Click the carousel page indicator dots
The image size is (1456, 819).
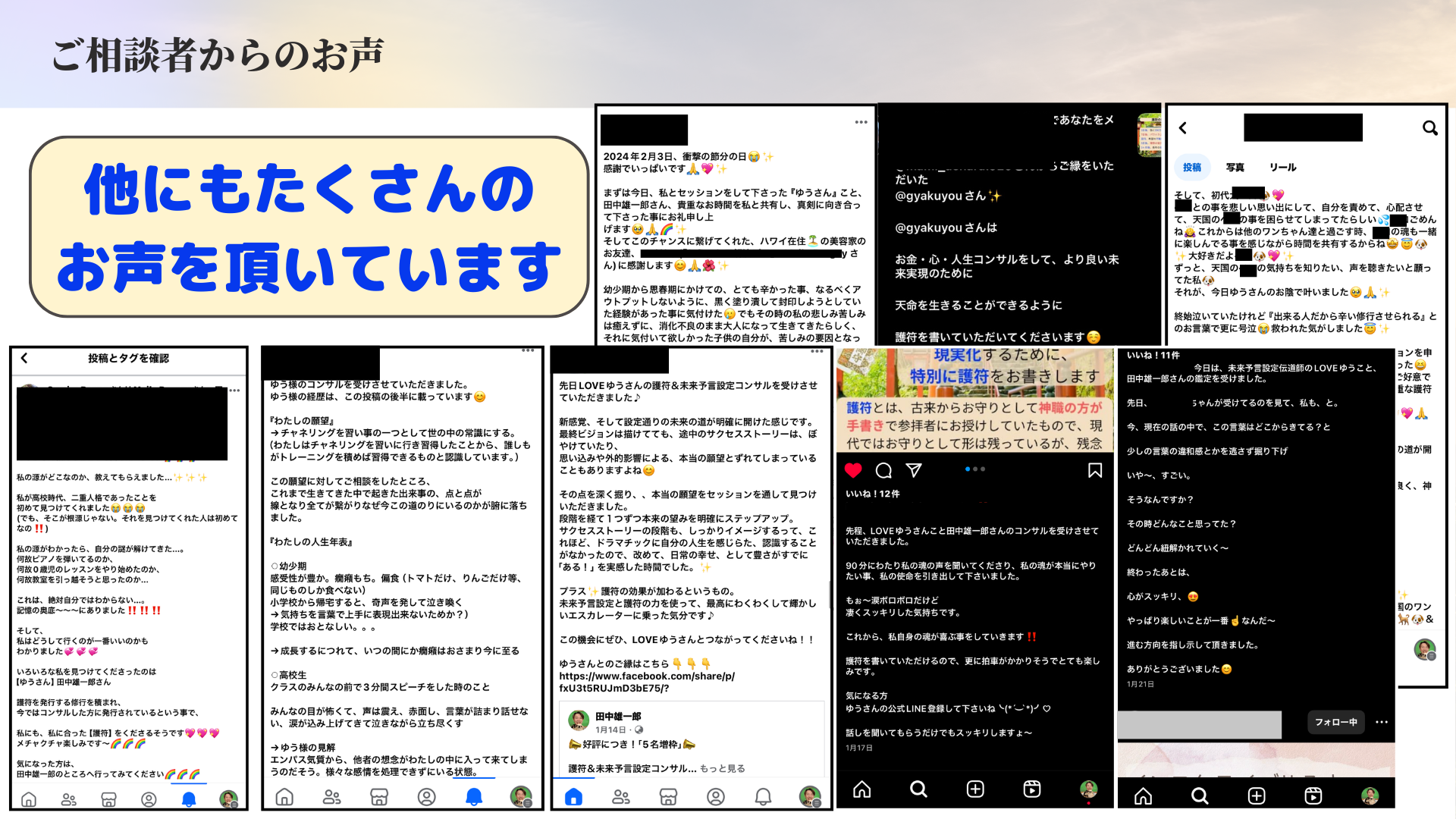point(974,469)
